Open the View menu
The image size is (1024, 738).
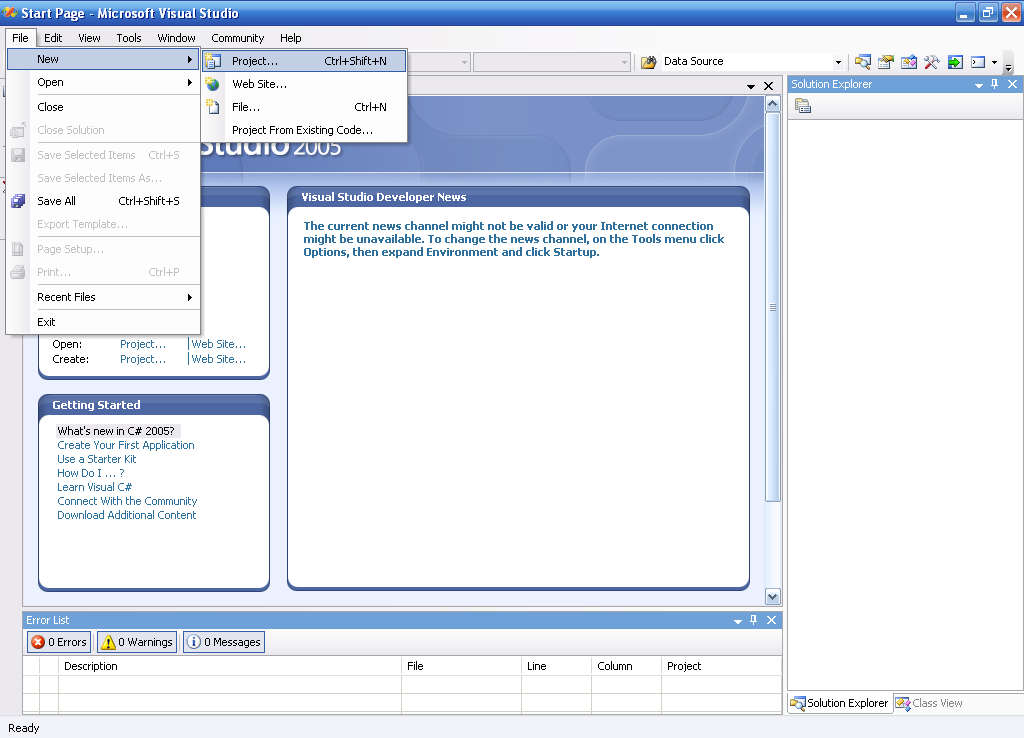coord(89,38)
